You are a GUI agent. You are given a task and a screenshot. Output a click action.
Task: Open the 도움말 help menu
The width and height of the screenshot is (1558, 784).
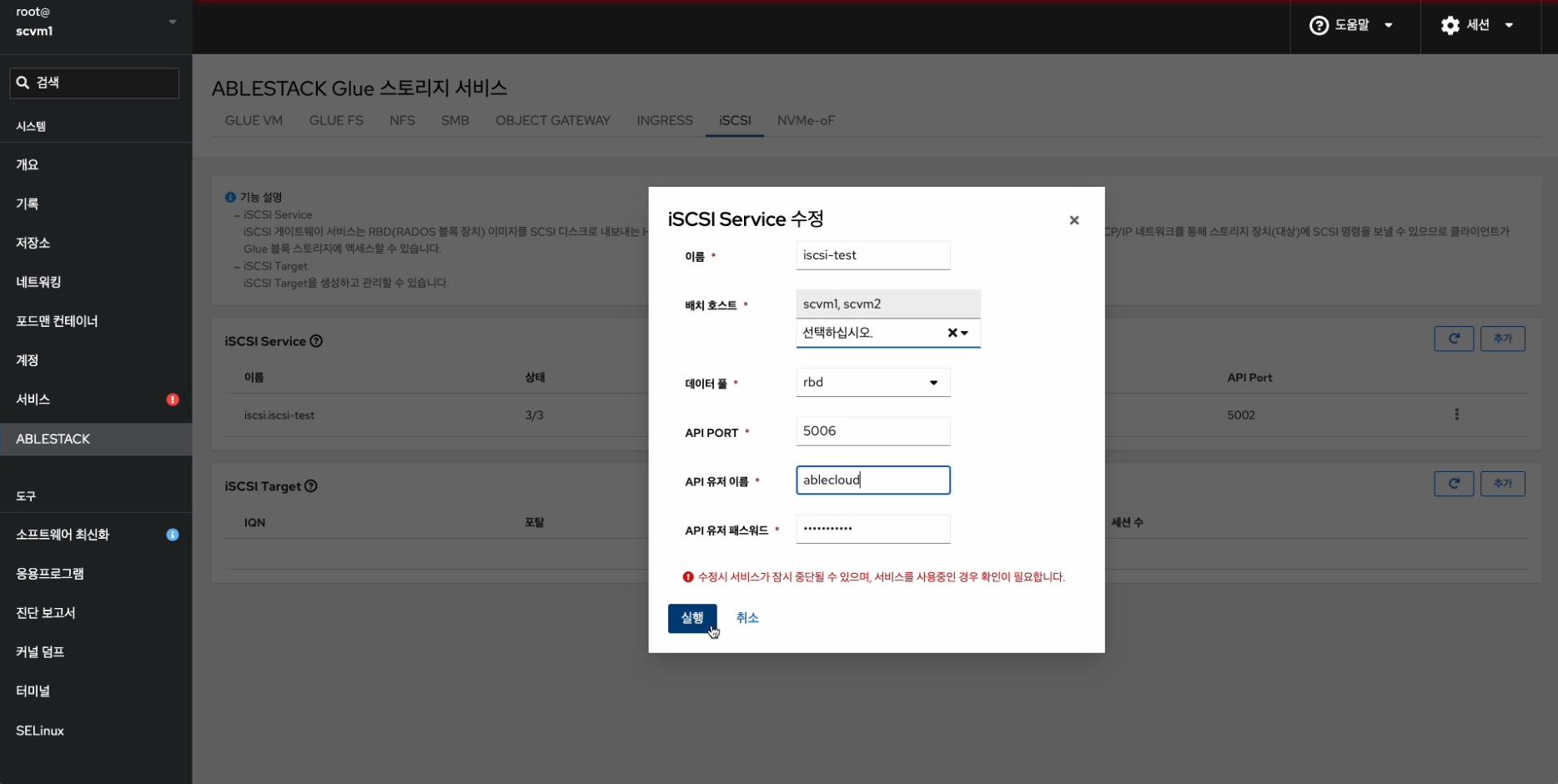[x=1351, y=25]
